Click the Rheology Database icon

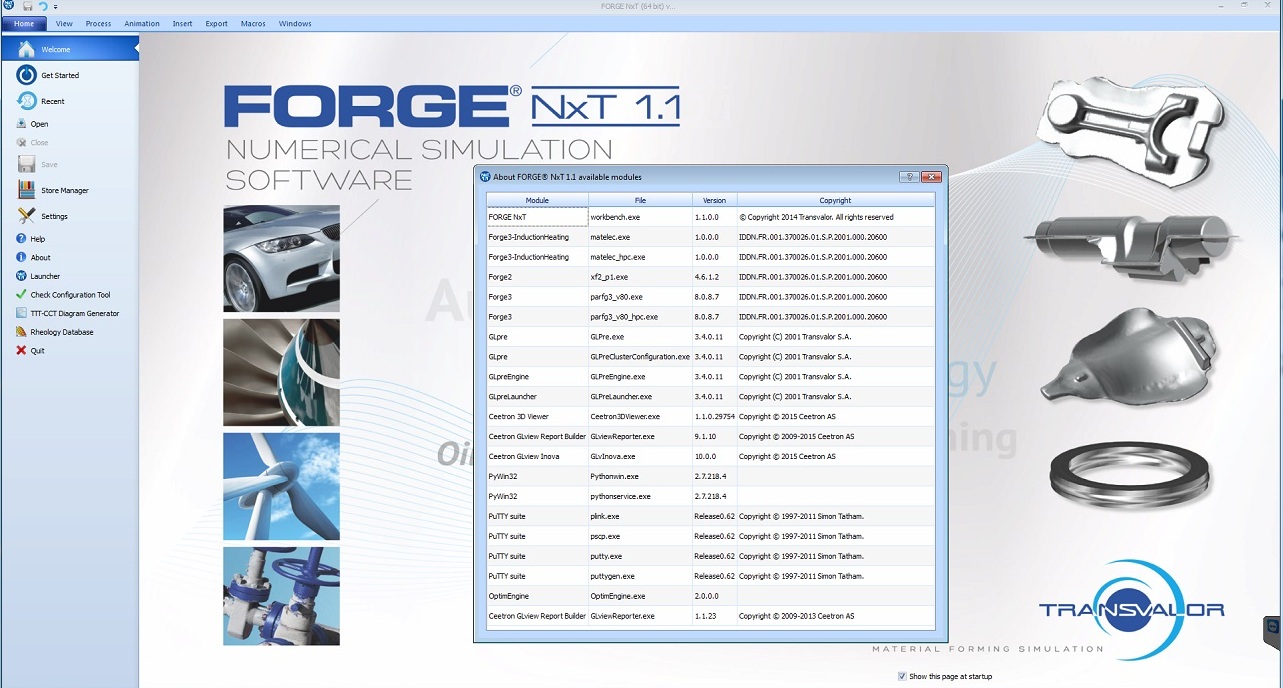[x=21, y=332]
